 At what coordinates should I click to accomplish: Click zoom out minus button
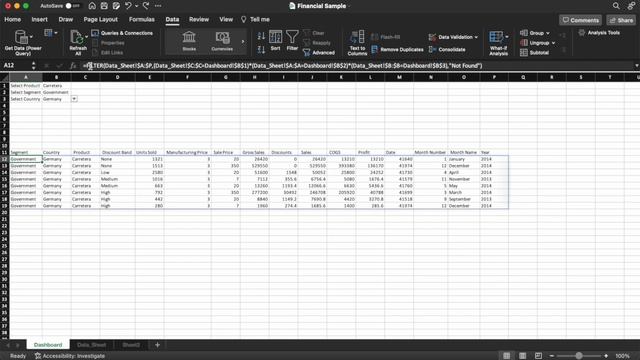click(x=552, y=356)
